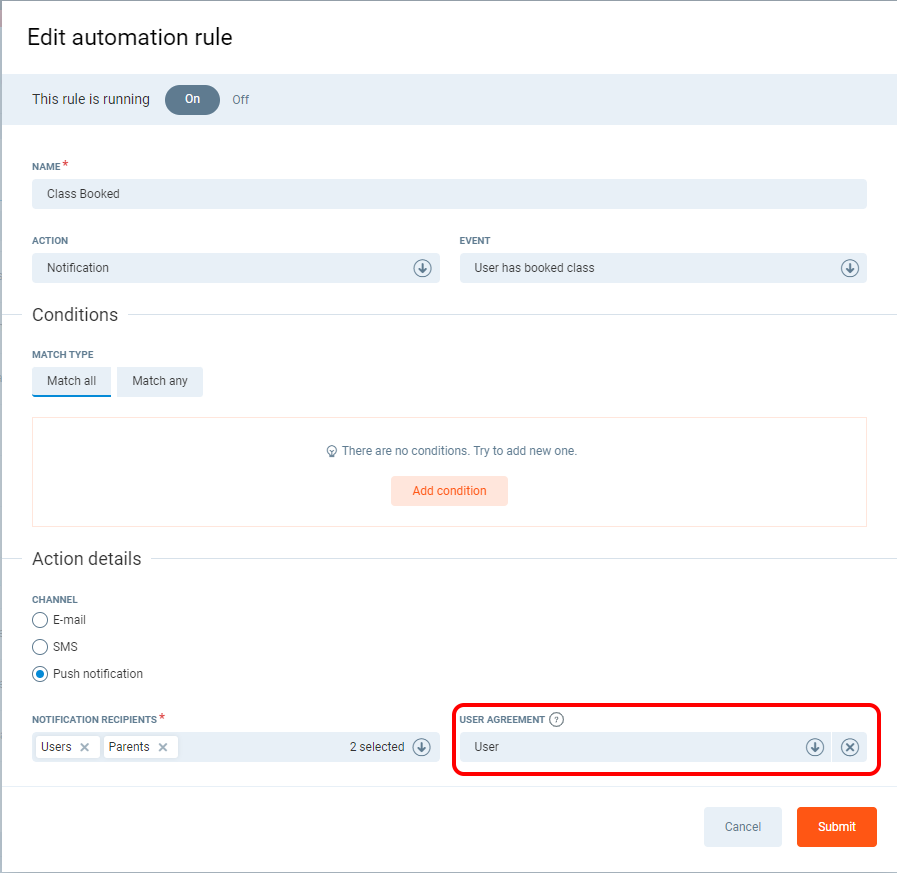Screen dimensions: 897x873
Task: Clear the User Agreement selection
Action: pyautogui.click(x=850, y=747)
